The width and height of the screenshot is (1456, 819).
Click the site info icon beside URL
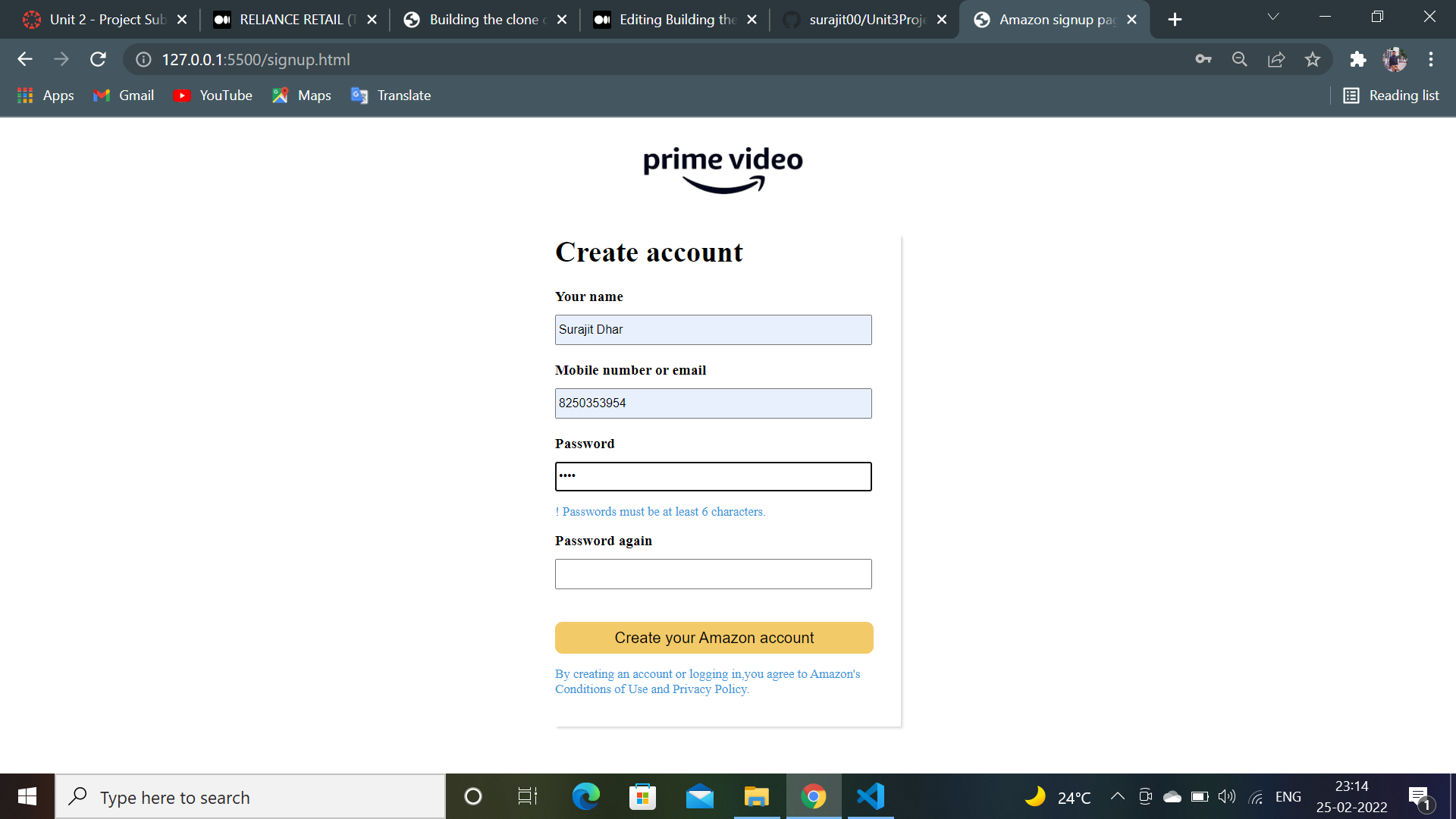[x=143, y=59]
